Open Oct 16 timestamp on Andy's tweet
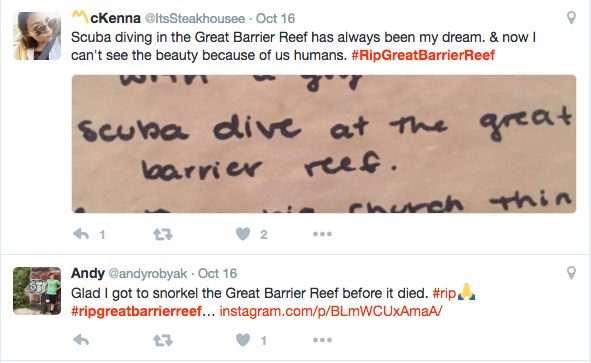Viewport: 591px width, 363px height. point(217,273)
